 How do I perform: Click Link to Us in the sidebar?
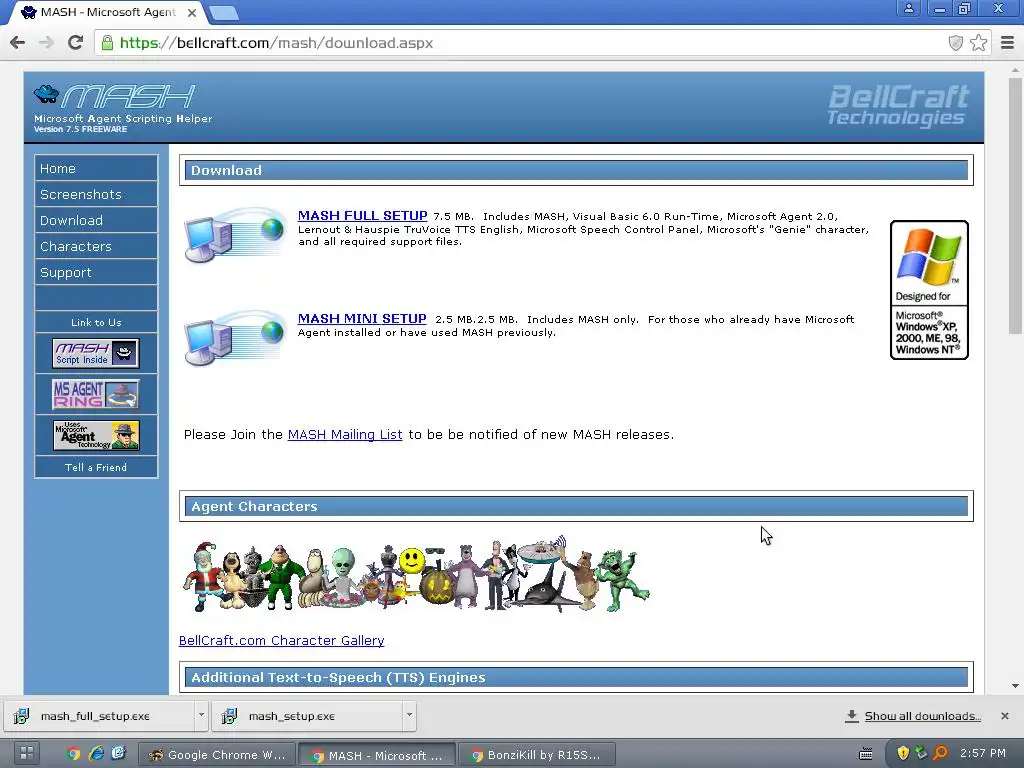tap(96, 323)
